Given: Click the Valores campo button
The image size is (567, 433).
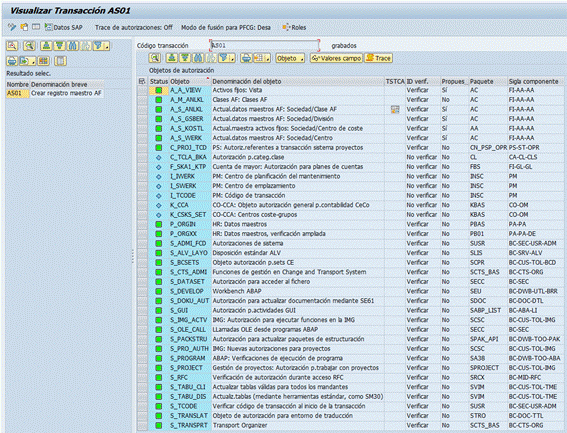Looking at the screenshot, I should point(336,58).
